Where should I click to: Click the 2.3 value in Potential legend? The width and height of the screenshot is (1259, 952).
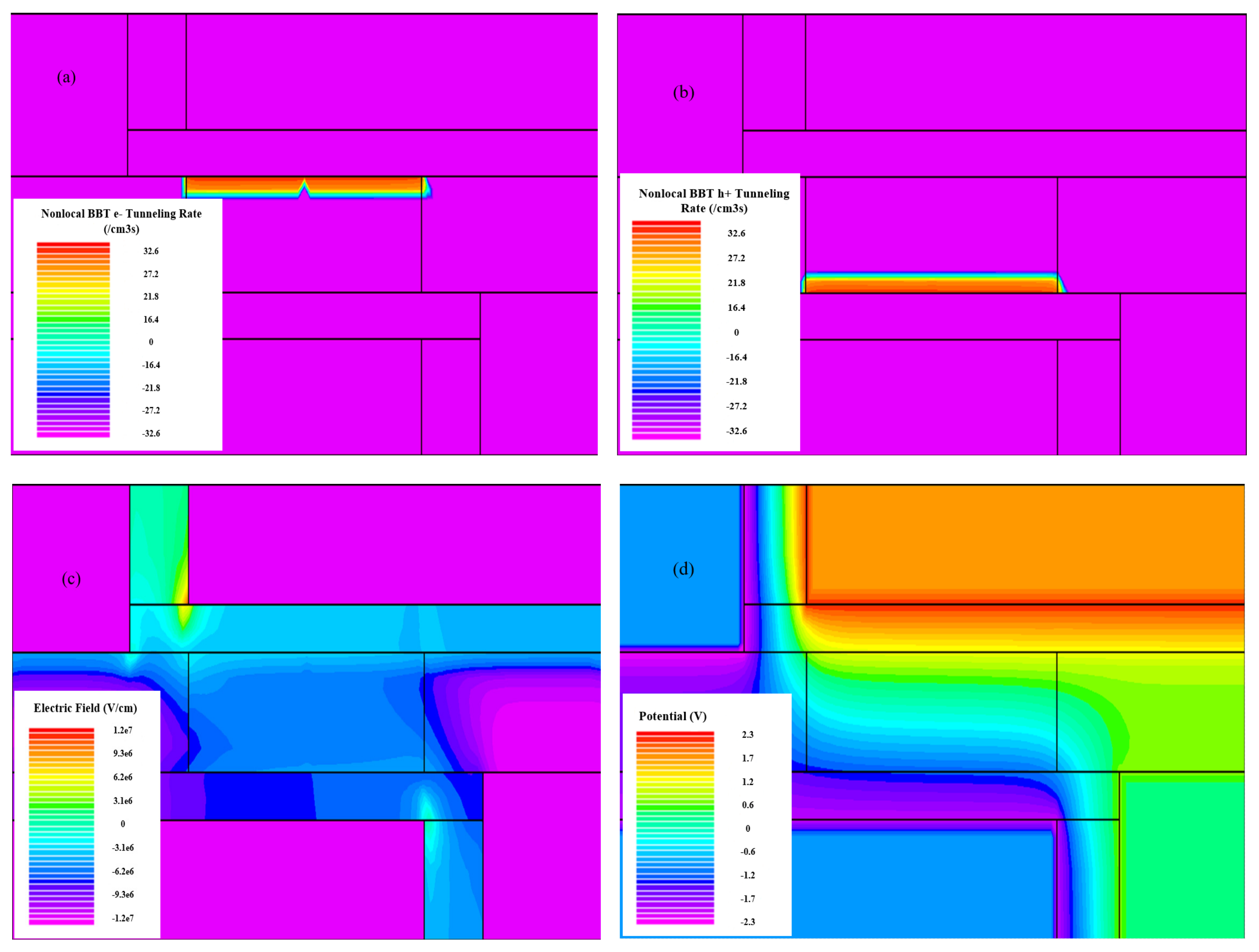coord(747,734)
